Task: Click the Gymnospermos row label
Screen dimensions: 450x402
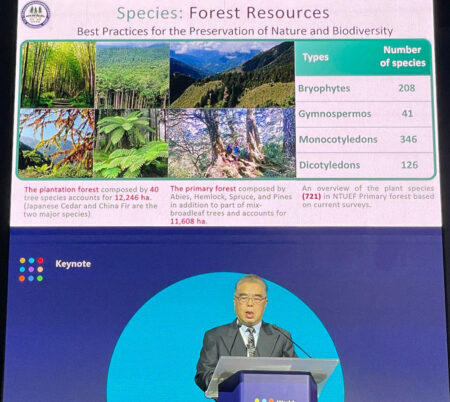Action: tap(334, 114)
